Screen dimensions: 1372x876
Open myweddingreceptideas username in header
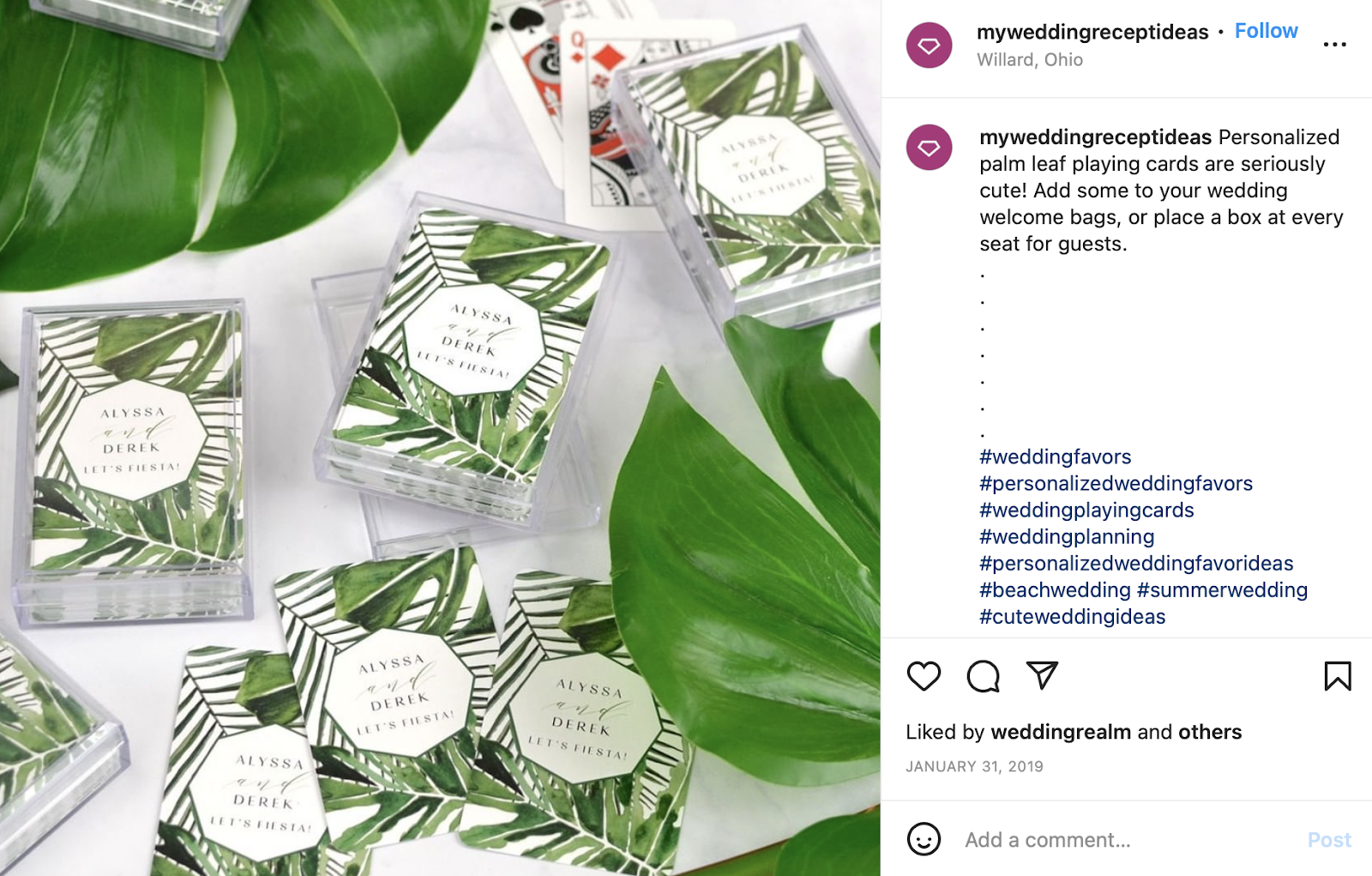click(x=1092, y=32)
